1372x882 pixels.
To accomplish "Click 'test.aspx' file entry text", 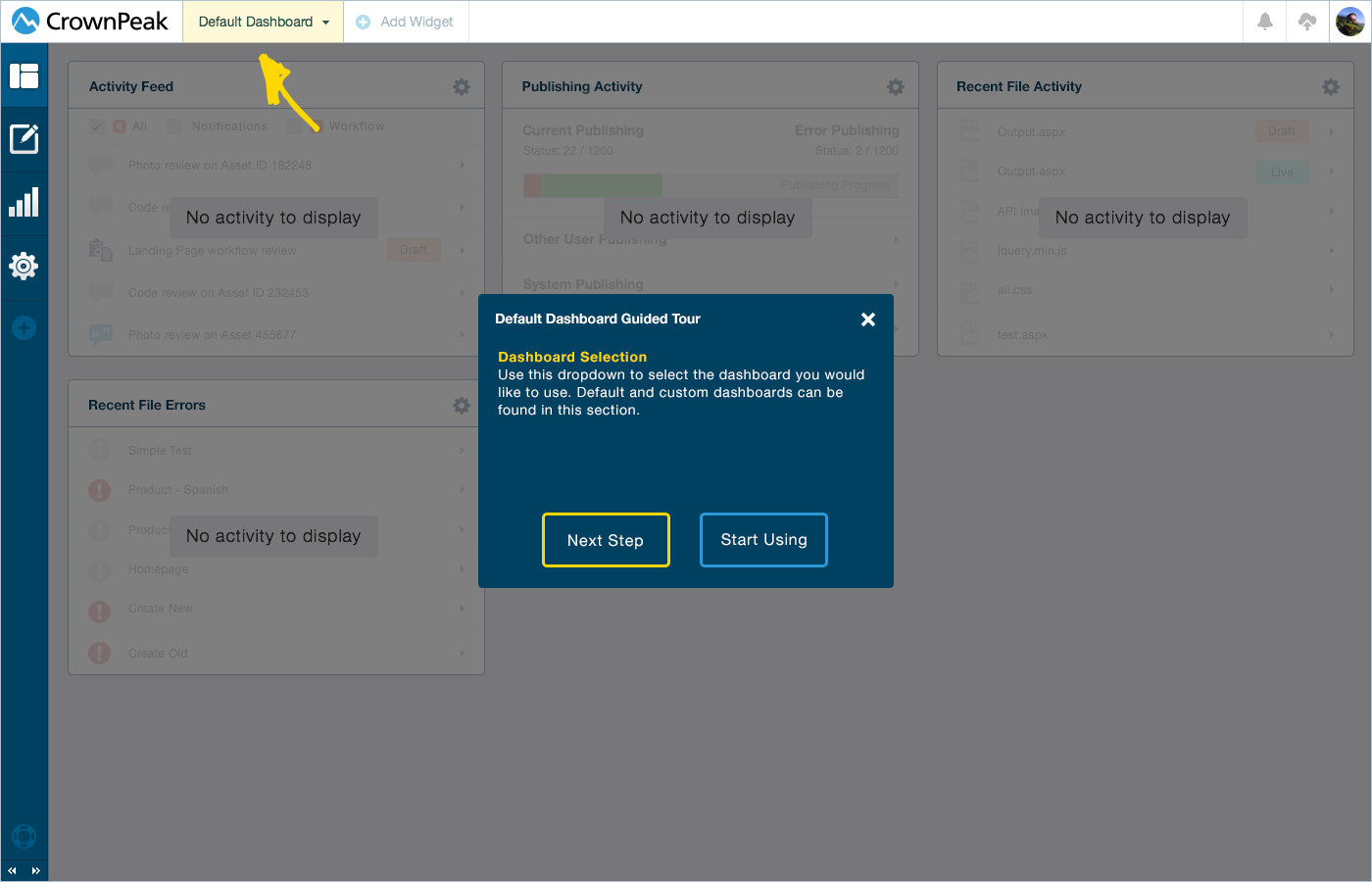I will tap(1022, 335).
